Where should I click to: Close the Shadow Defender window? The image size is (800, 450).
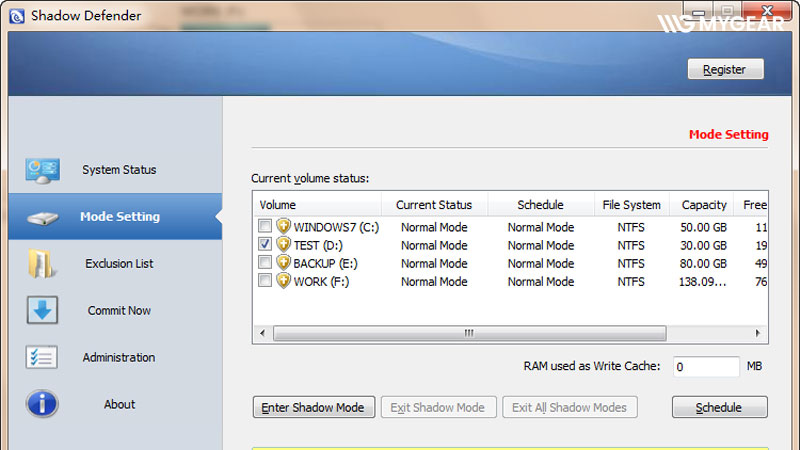coord(767,10)
